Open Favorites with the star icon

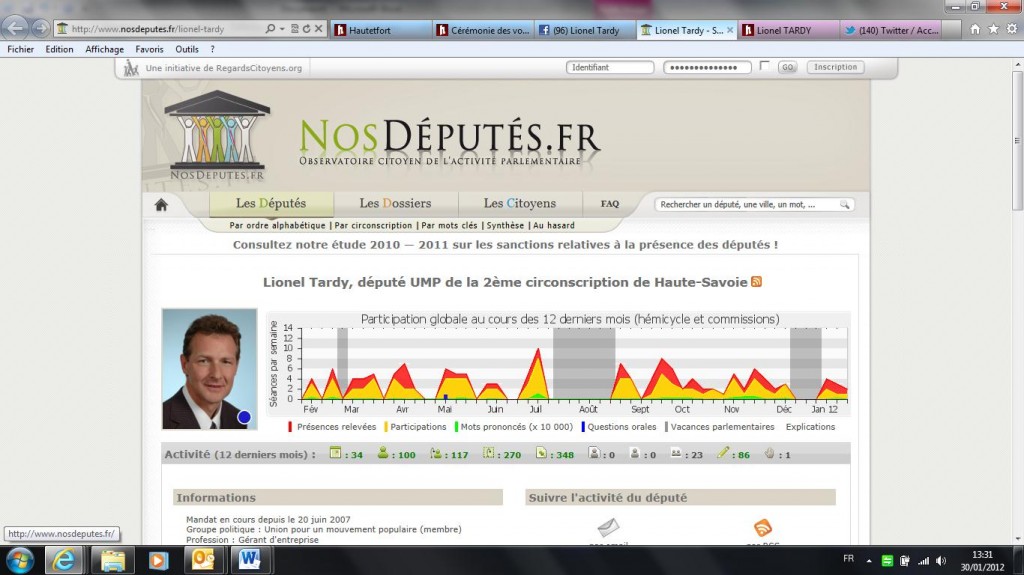tap(993, 29)
